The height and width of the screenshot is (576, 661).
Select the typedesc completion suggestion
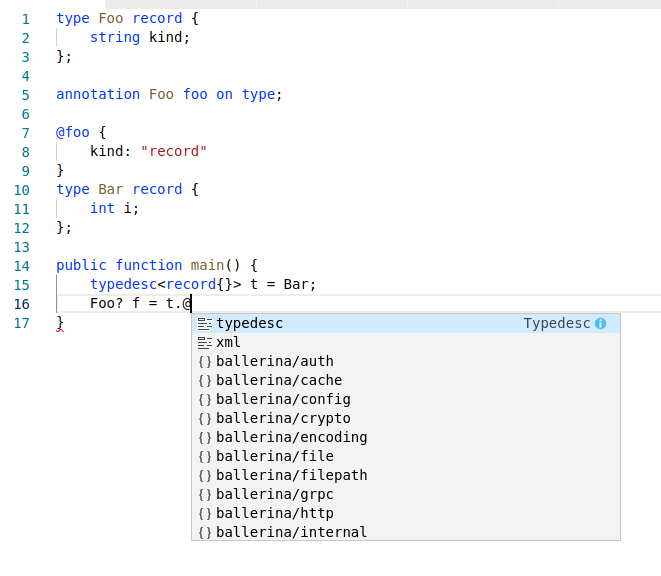click(406, 323)
